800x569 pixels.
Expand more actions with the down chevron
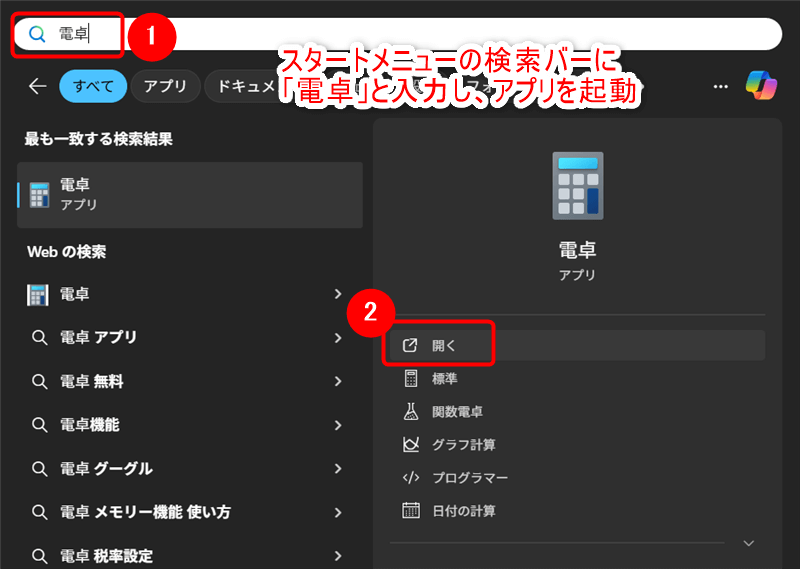pyautogui.click(x=748, y=543)
